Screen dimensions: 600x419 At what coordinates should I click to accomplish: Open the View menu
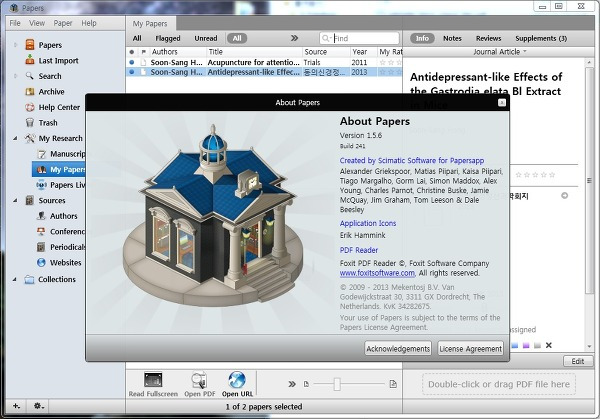(37, 23)
